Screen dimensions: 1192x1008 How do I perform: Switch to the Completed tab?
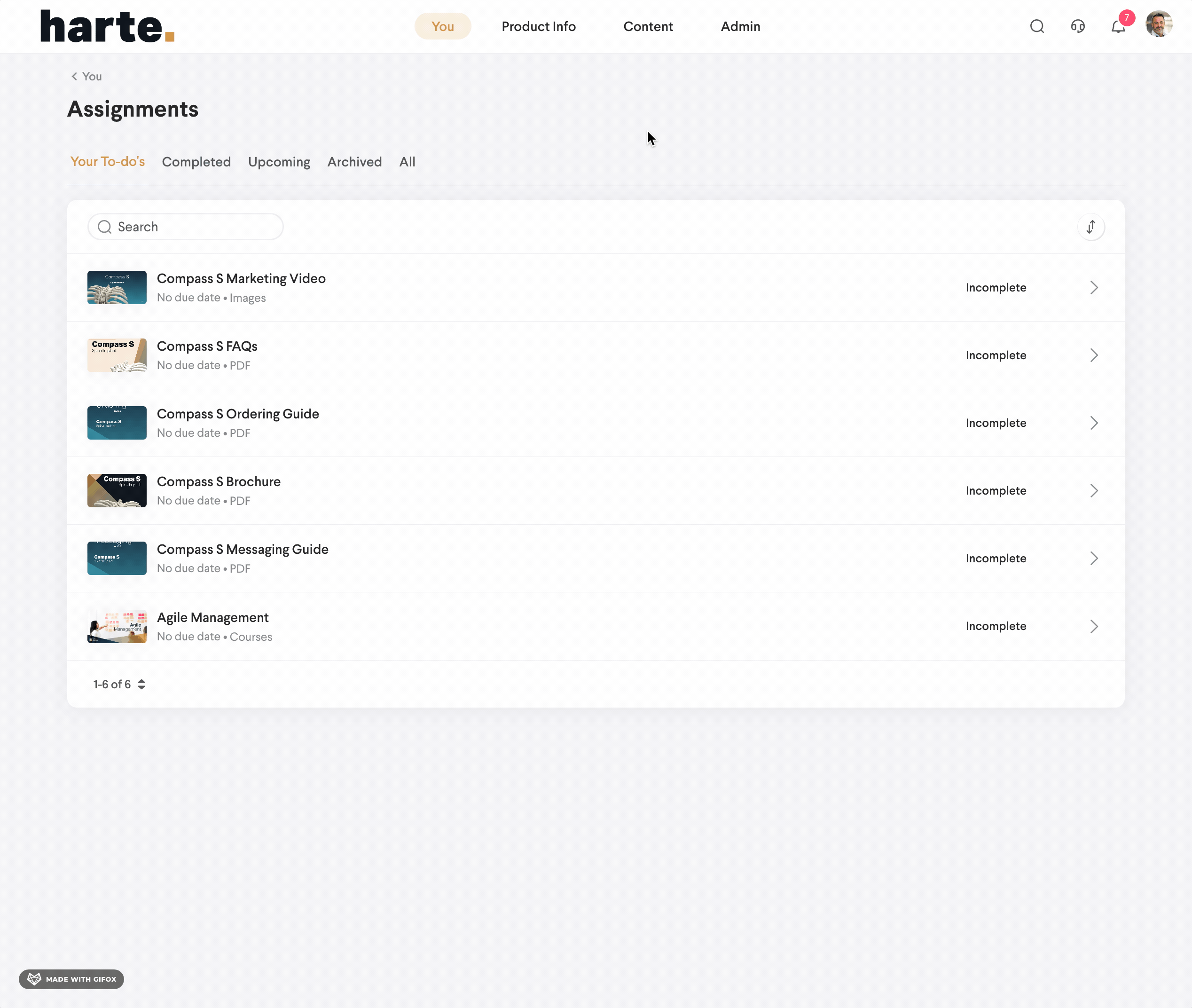(196, 162)
